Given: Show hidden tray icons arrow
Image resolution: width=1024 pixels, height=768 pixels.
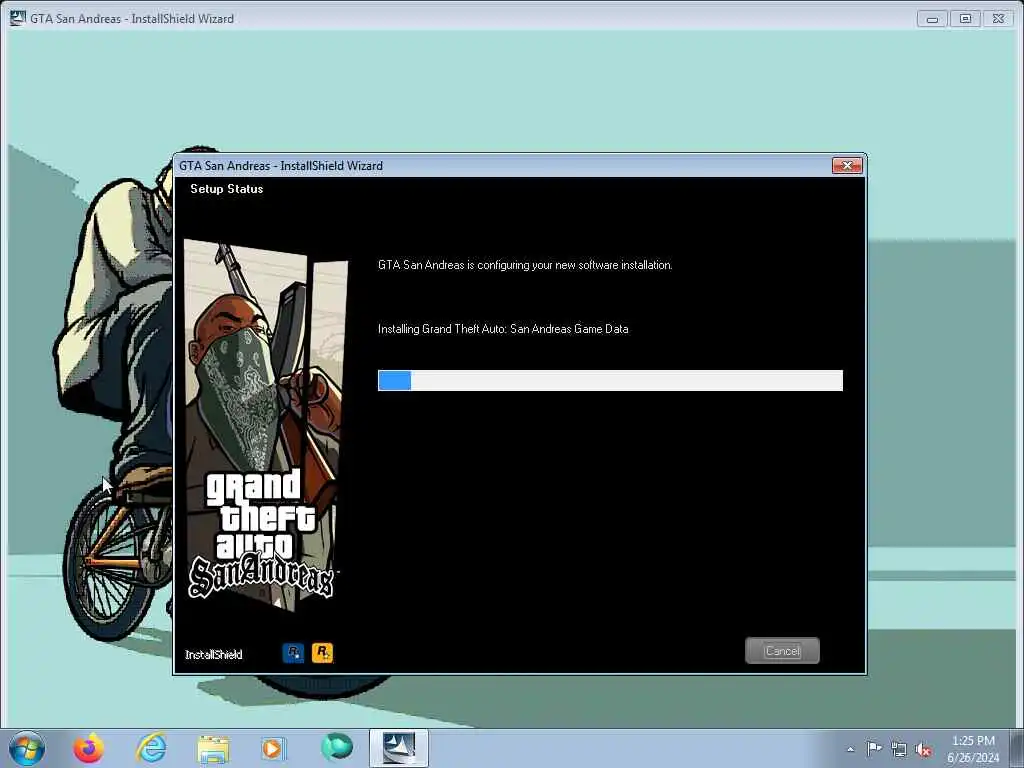Looking at the screenshot, I should click(850, 749).
